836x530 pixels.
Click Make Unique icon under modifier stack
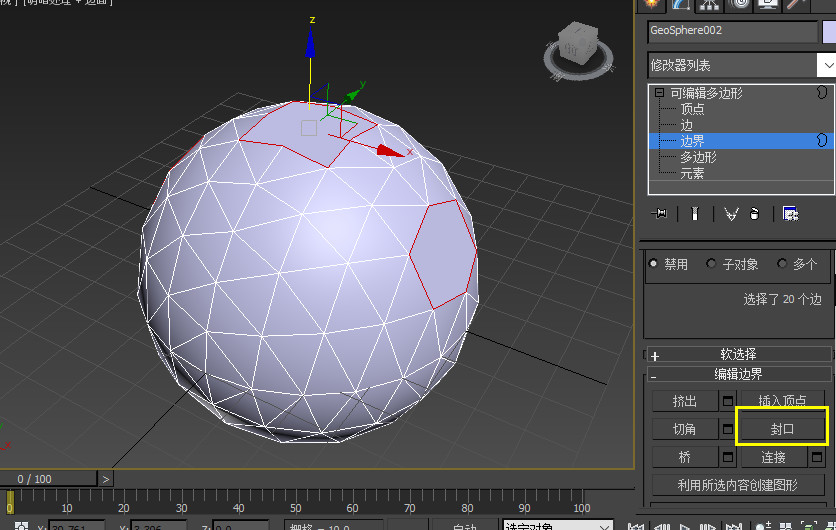(x=731, y=213)
